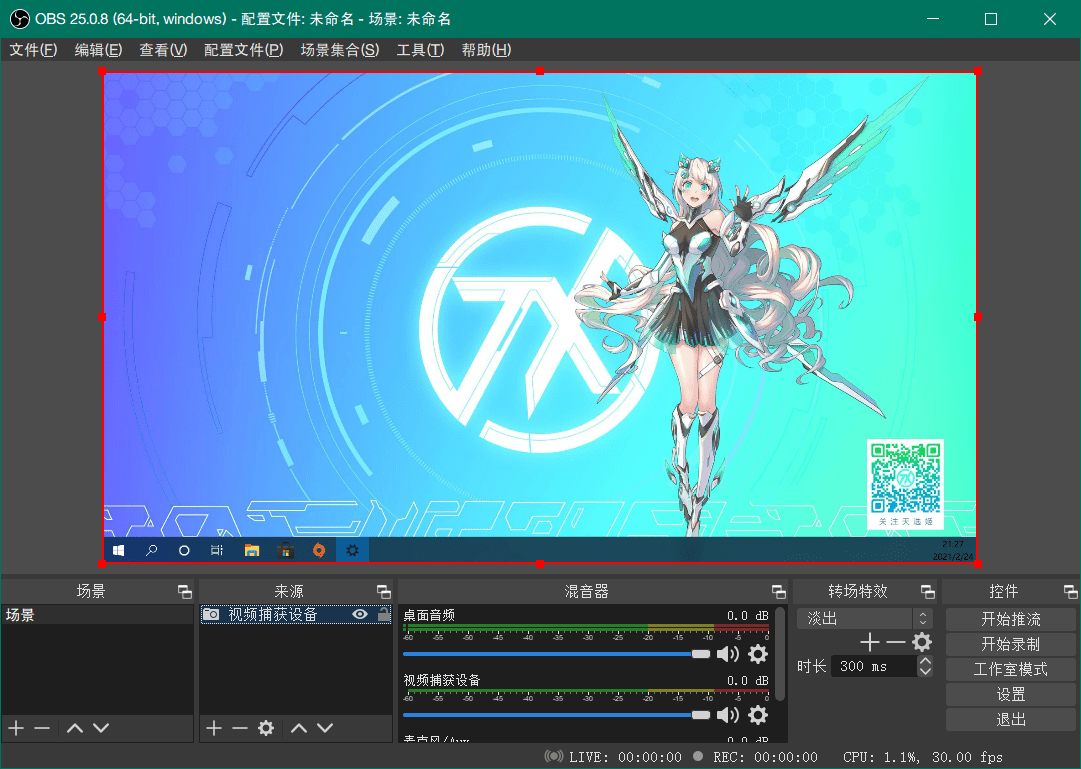Remove transition with minus icon

click(x=896, y=642)
